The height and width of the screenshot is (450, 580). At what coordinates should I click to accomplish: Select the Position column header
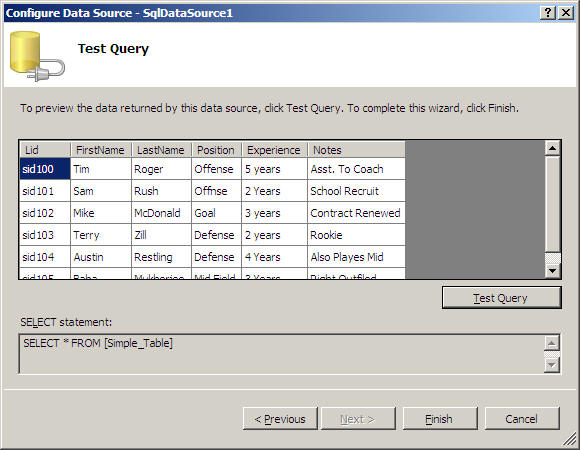[x=216, y=150]
